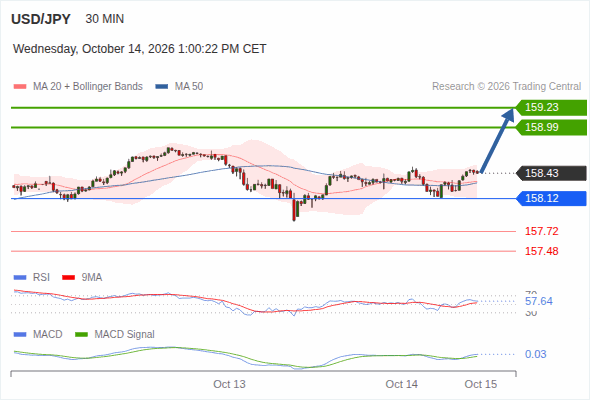
Task: Click the 158.12 pivot price tag
Action: click(551, 198)
